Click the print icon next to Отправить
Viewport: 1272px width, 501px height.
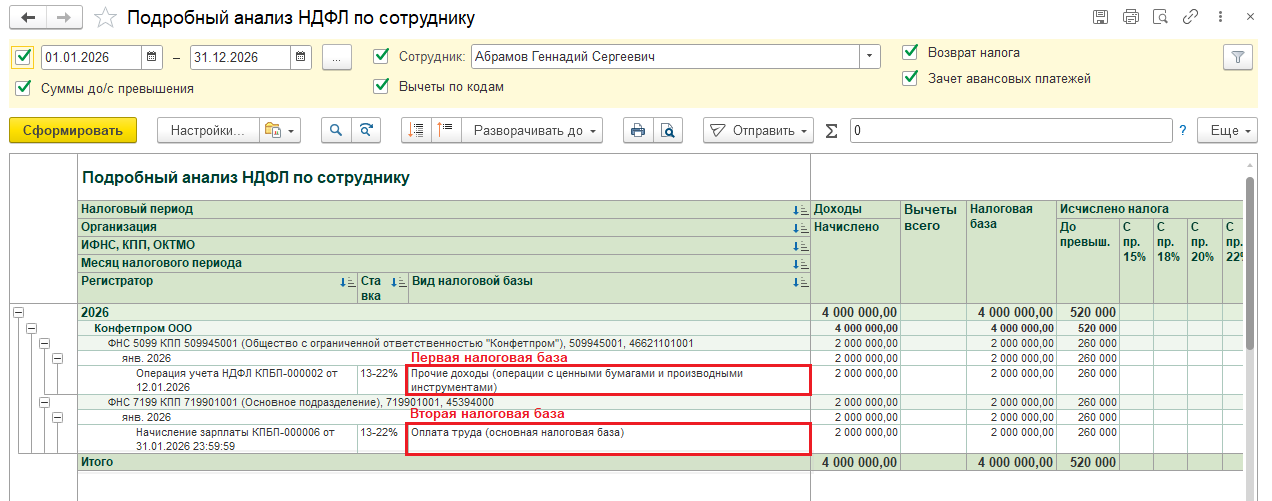click(x=635, y=130)
